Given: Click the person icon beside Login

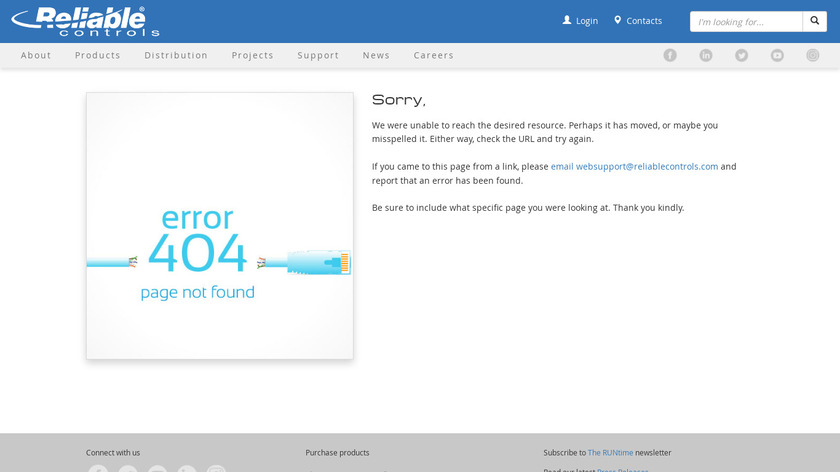Looking at the screenshot, I should click(x=567, y=20).
